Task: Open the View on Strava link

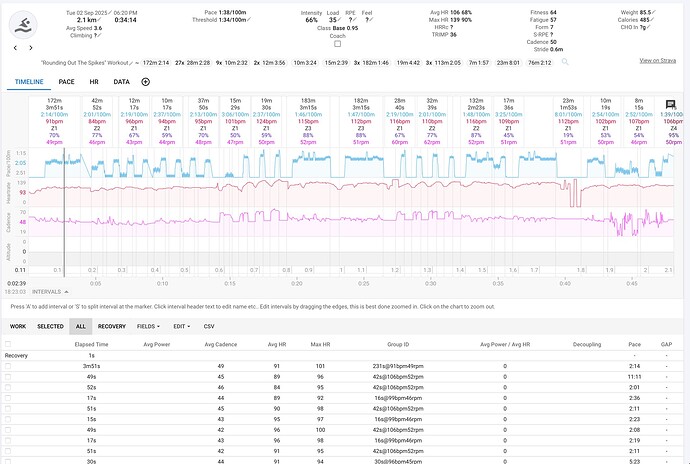Action: click(657, 61)
